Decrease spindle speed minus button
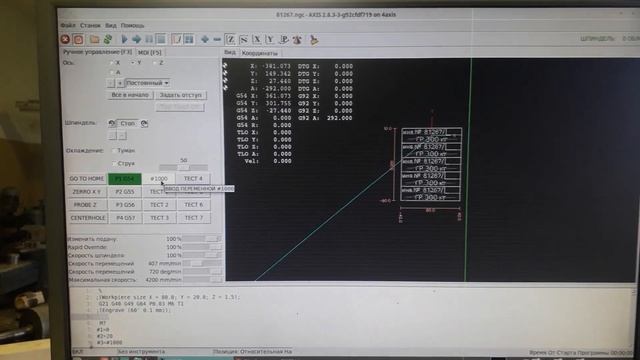The width and height of the screenshot is (640, 360). pos(112,136)
